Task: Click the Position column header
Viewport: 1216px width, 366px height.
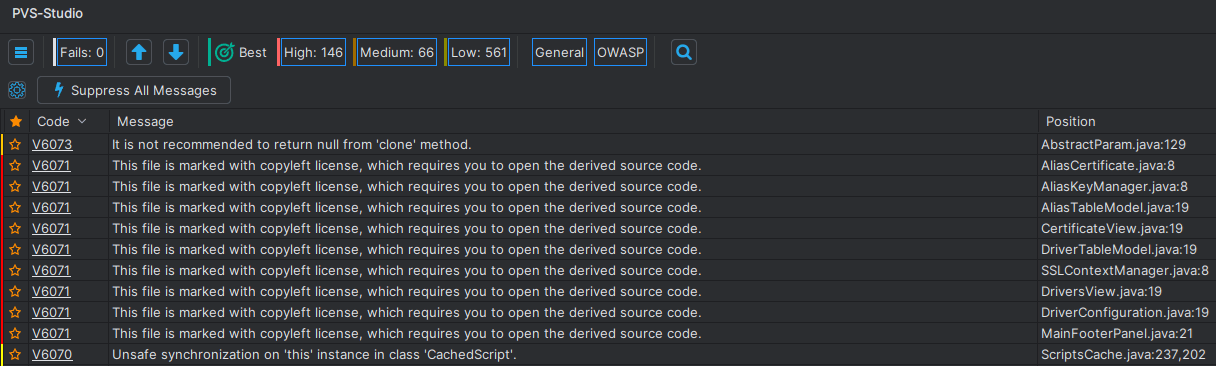Action: pos(1071,121)
